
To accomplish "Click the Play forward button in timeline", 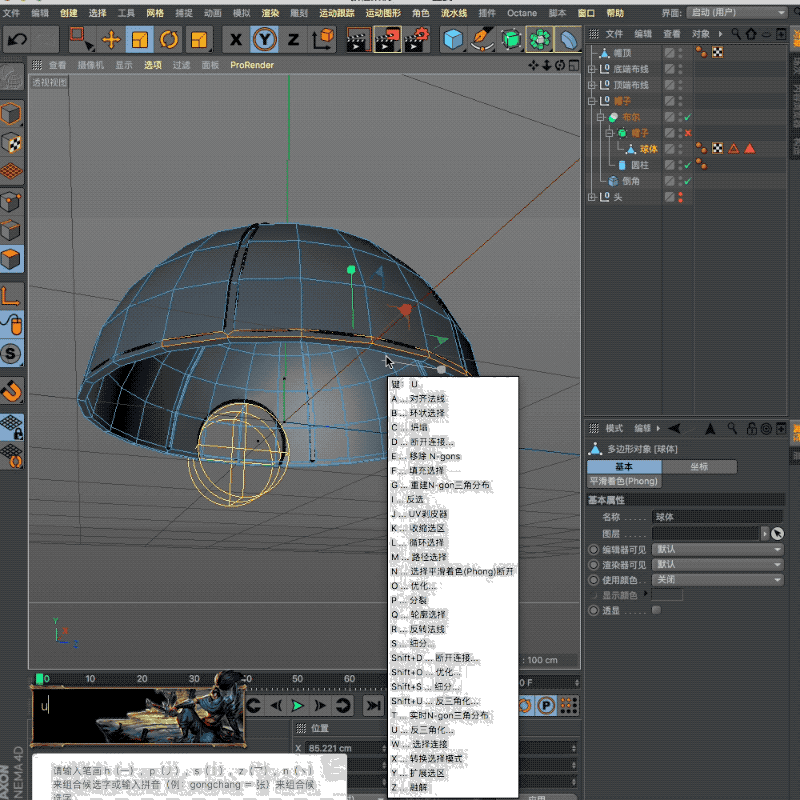I will coord(297,706).
